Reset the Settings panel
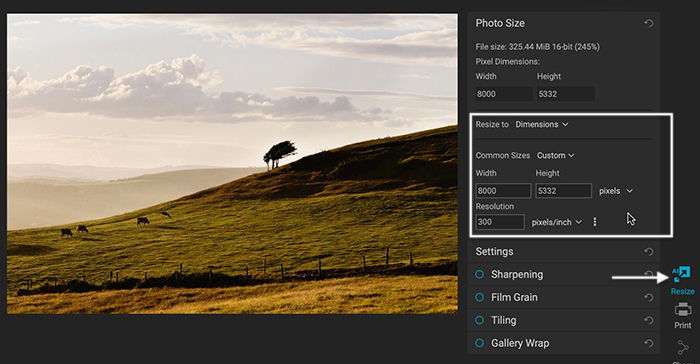 coord(649,252)
